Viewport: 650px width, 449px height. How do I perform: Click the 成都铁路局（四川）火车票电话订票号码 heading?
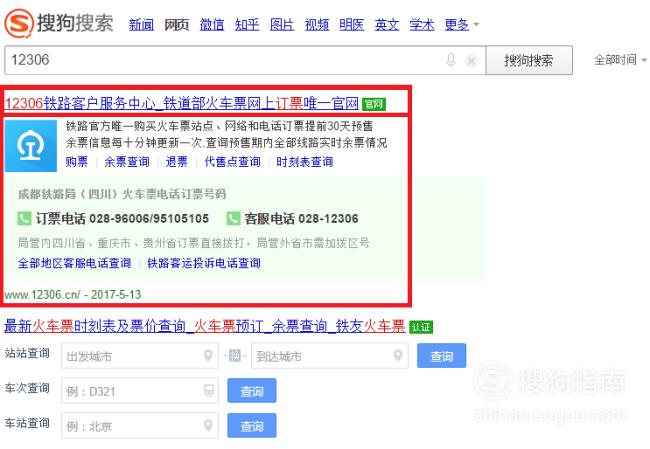click(x=122, y=194)
